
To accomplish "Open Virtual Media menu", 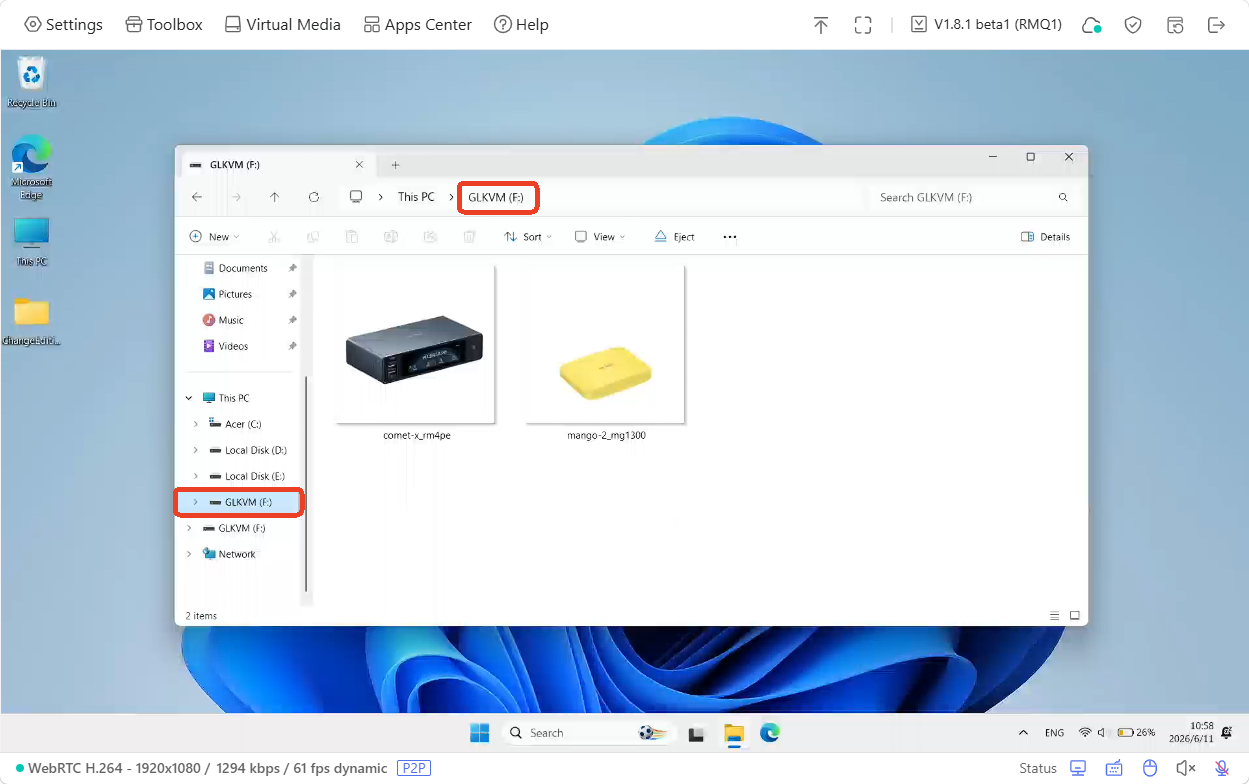I will [x=282, y=25].
